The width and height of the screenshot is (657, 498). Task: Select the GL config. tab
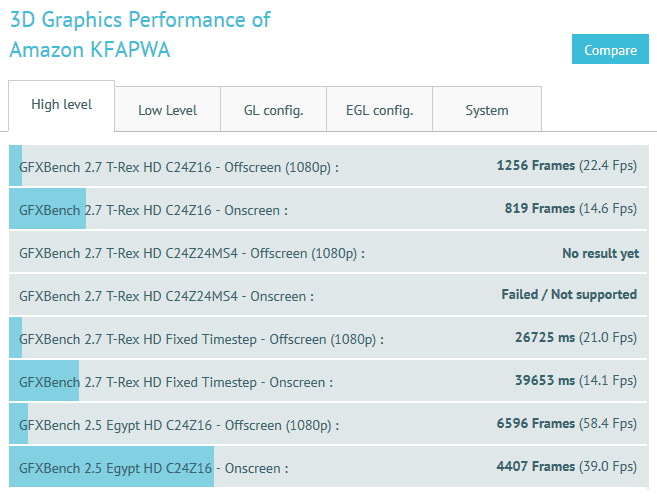pyautogui.click(x=273, y=110)
